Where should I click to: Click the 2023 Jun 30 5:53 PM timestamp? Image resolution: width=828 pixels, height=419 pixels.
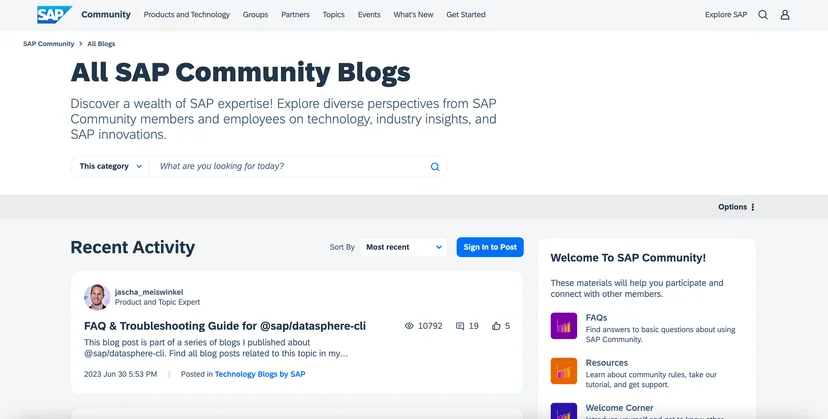coord(120,374)
